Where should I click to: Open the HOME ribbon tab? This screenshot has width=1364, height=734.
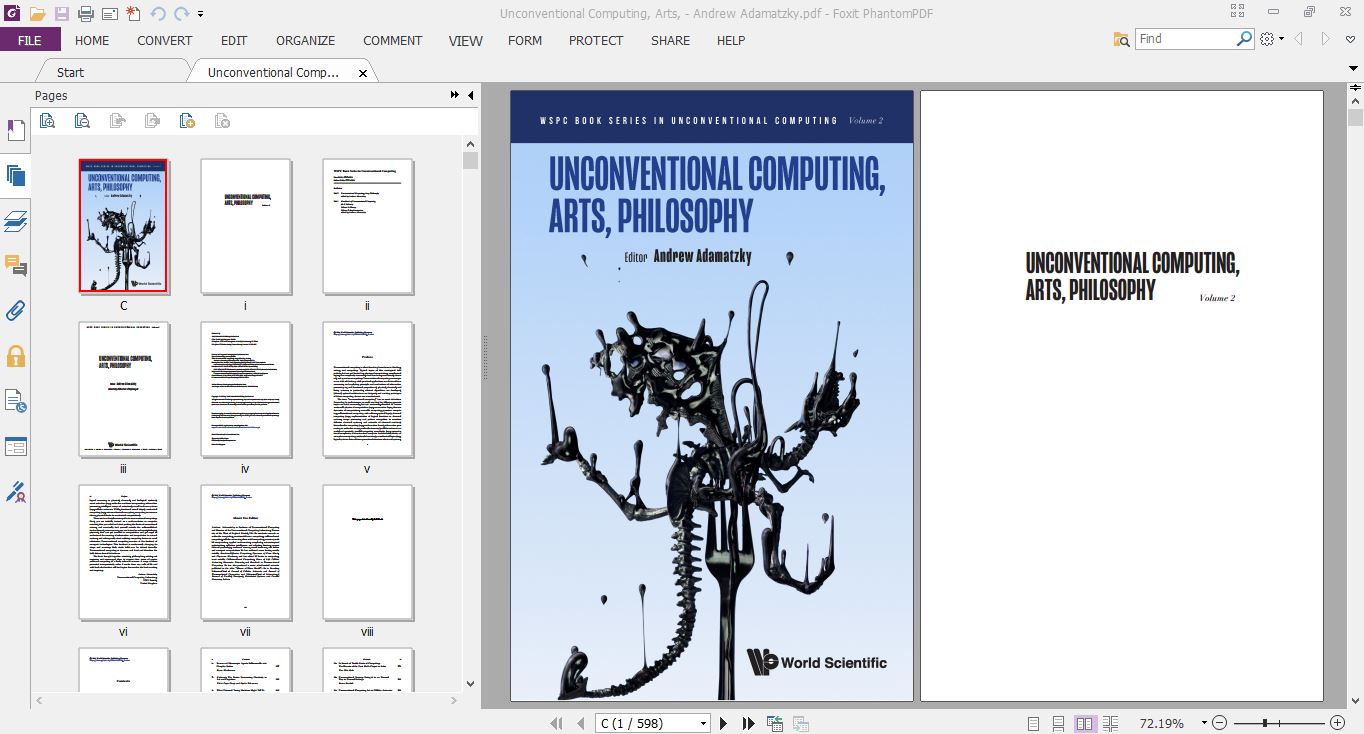[92, 40]
